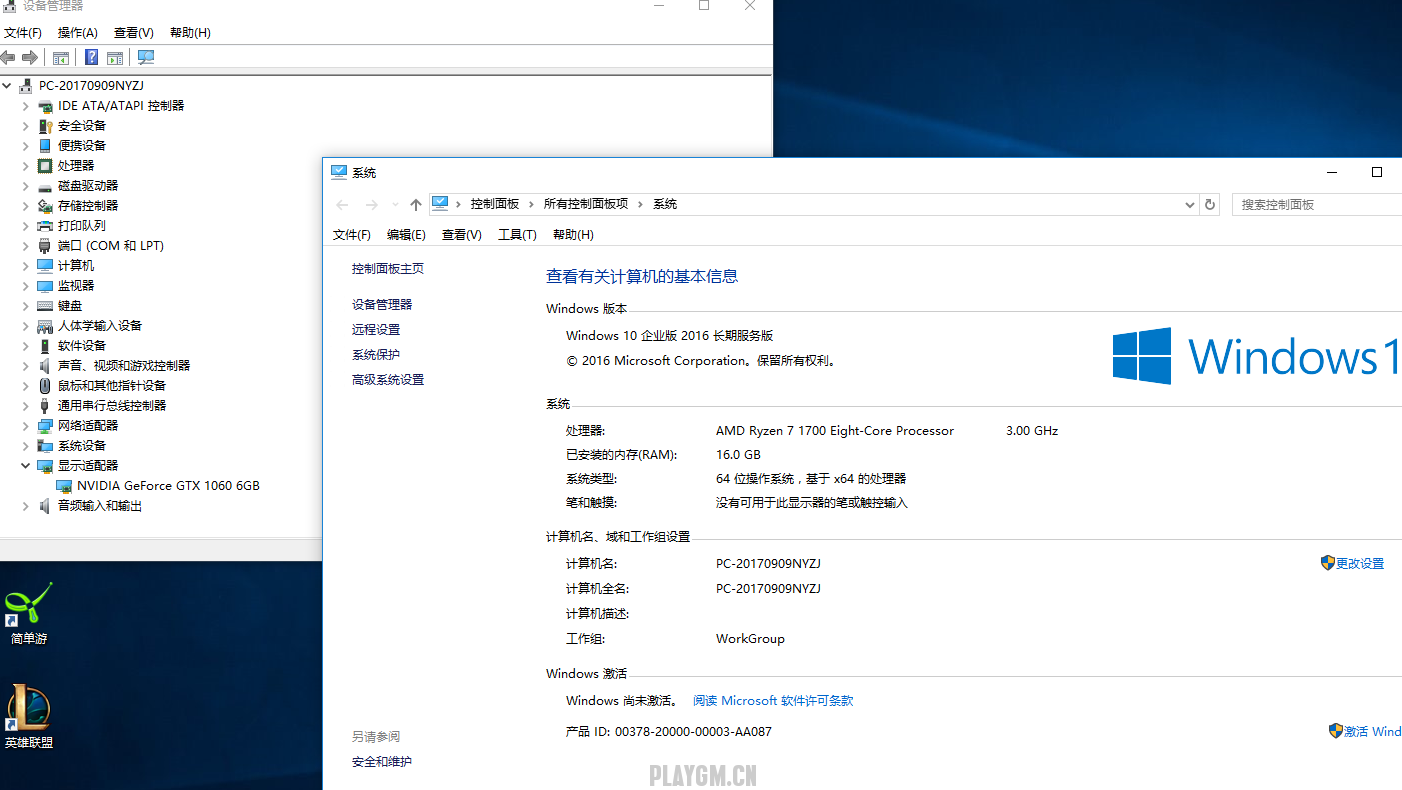1402x790 pixels.
Task: Click the scan for hardware changes icon
Action: [146, 58]
